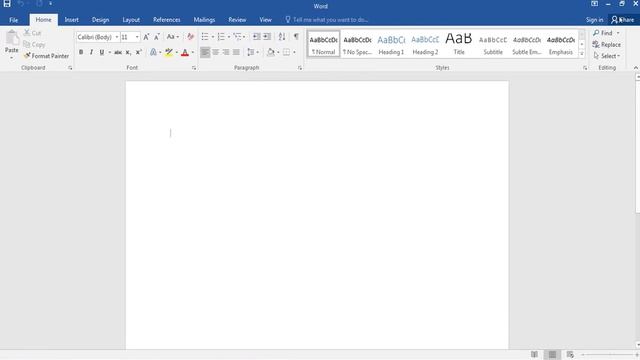
Task: Click the Paste clipboard icon
Action: coord(11,38)
